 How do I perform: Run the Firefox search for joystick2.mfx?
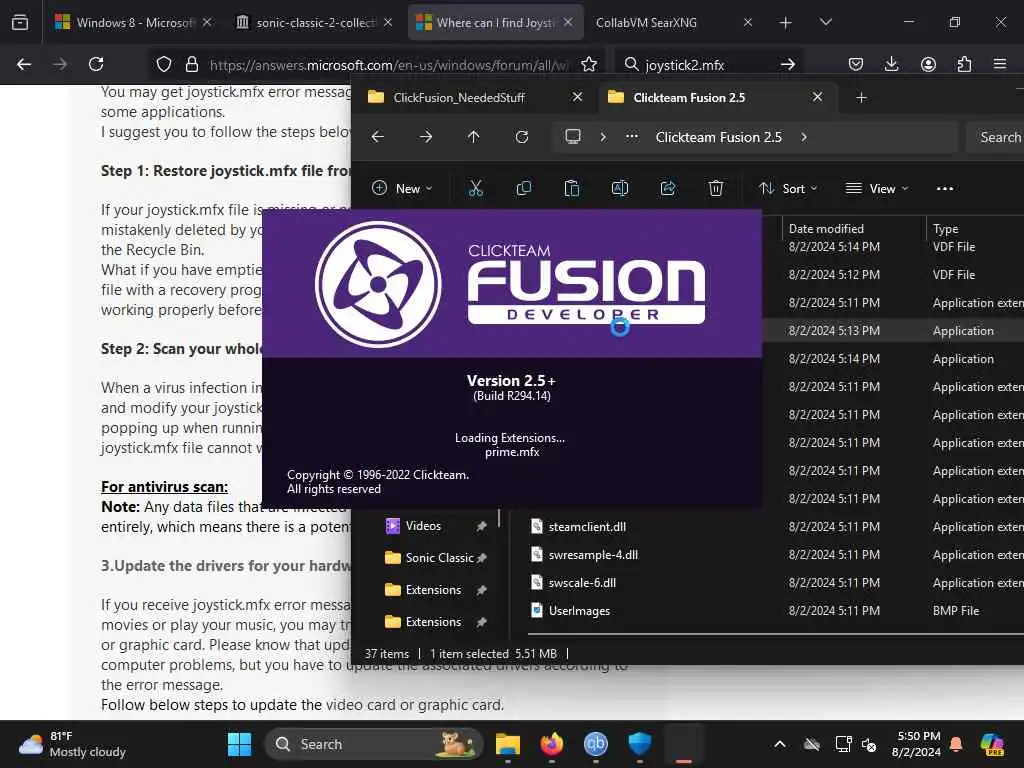coord(788,64)
